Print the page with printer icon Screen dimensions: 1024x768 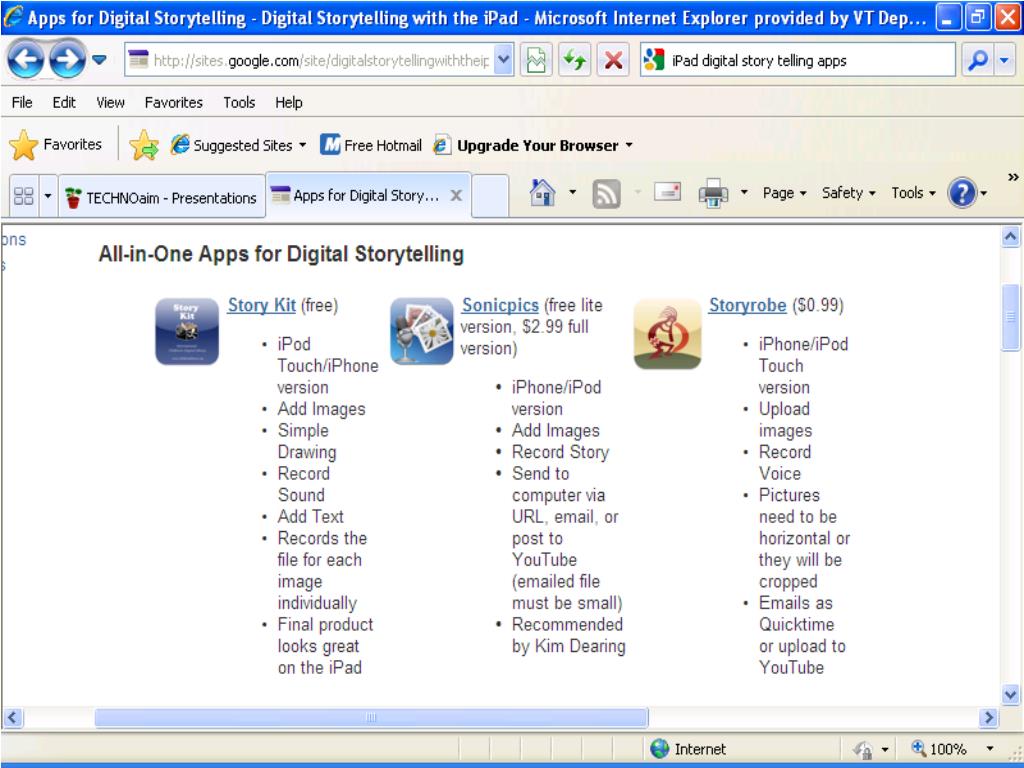click(x=713, y=193)
